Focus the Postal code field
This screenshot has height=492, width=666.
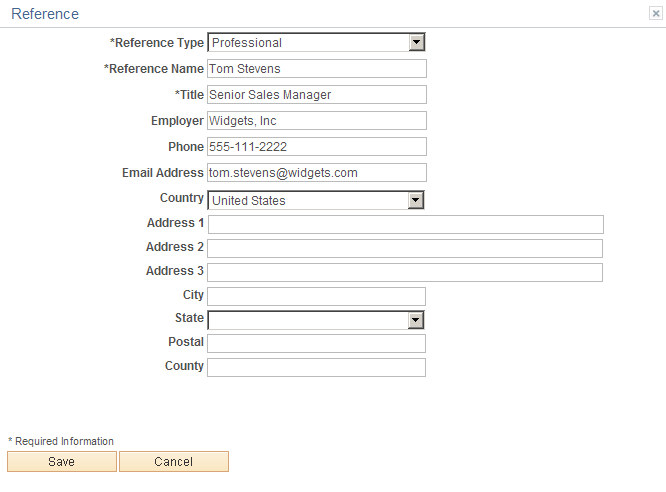coord(316,343)
